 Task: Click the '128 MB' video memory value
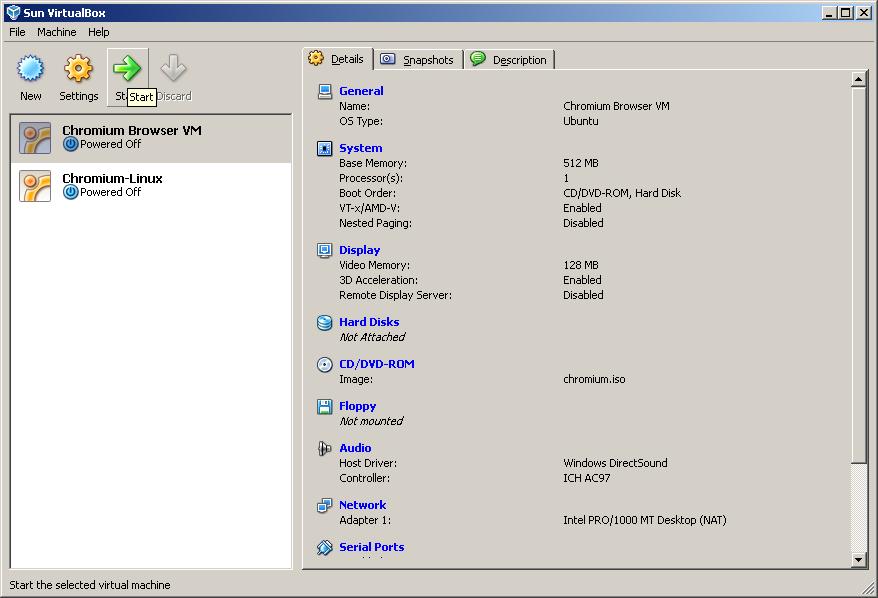(581, 265)
